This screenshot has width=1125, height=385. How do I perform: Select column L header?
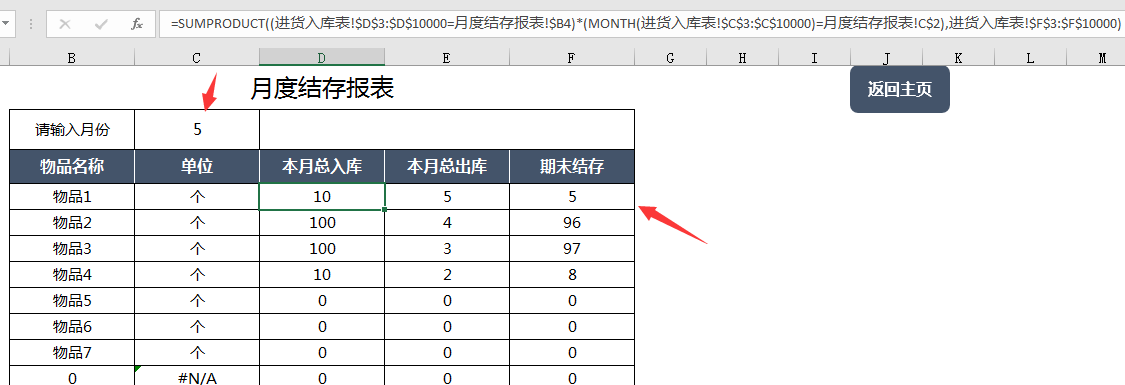click(x=1030, y=58)
